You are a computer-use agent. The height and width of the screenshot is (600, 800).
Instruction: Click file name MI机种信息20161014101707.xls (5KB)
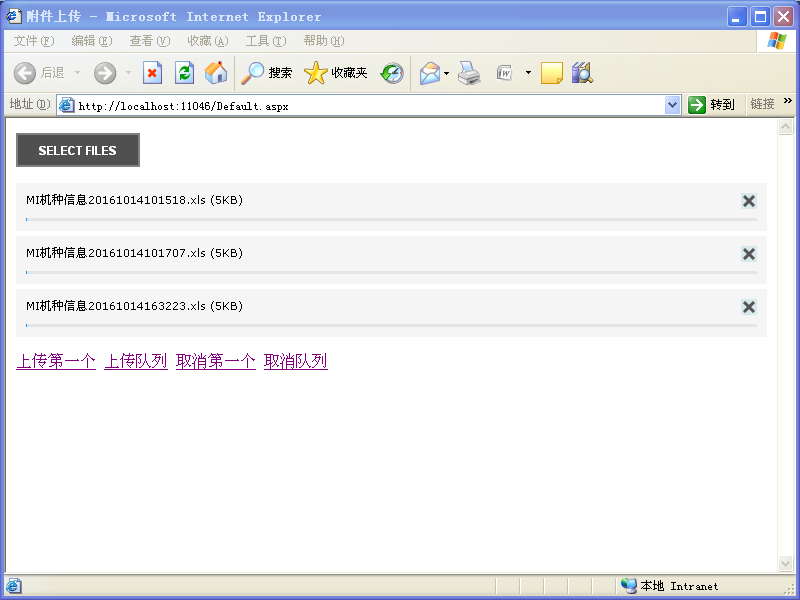click(135, 253)
